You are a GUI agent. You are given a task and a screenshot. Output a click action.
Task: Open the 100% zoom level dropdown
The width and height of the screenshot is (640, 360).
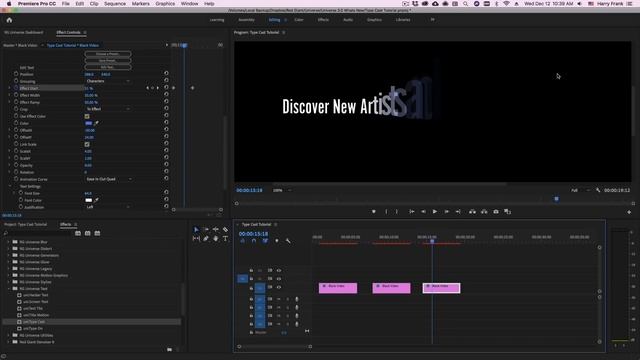[282, 190]
